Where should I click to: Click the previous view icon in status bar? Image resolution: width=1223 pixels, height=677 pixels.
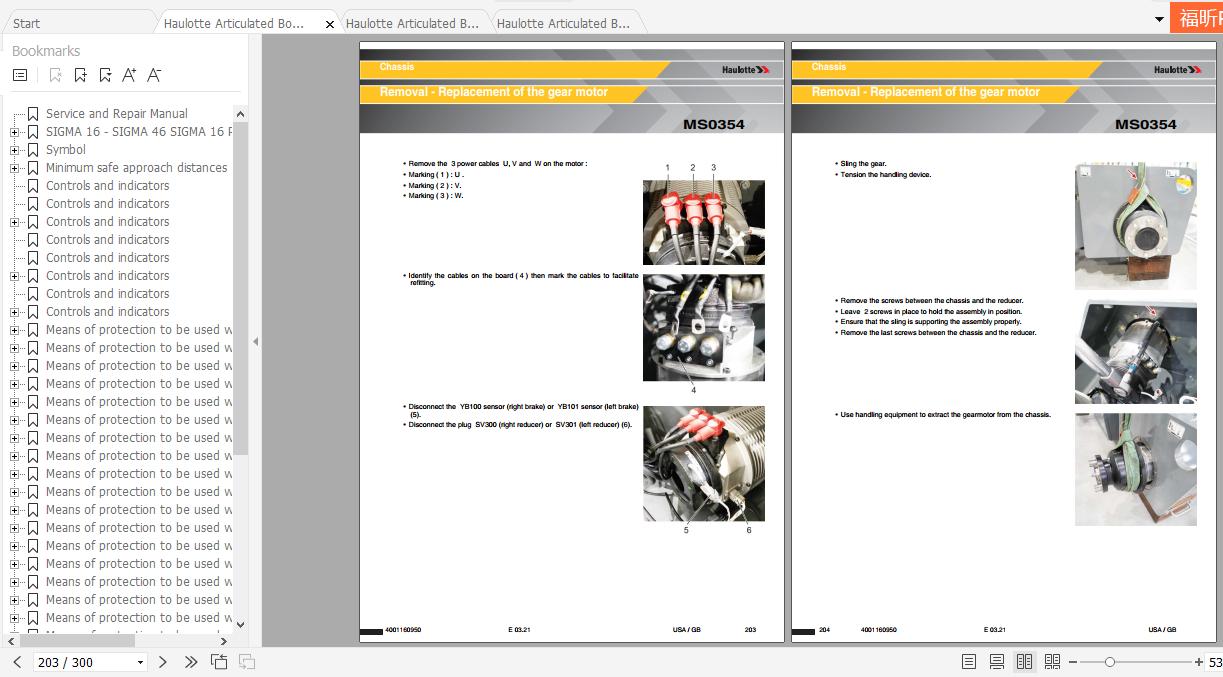click(219, 662)
